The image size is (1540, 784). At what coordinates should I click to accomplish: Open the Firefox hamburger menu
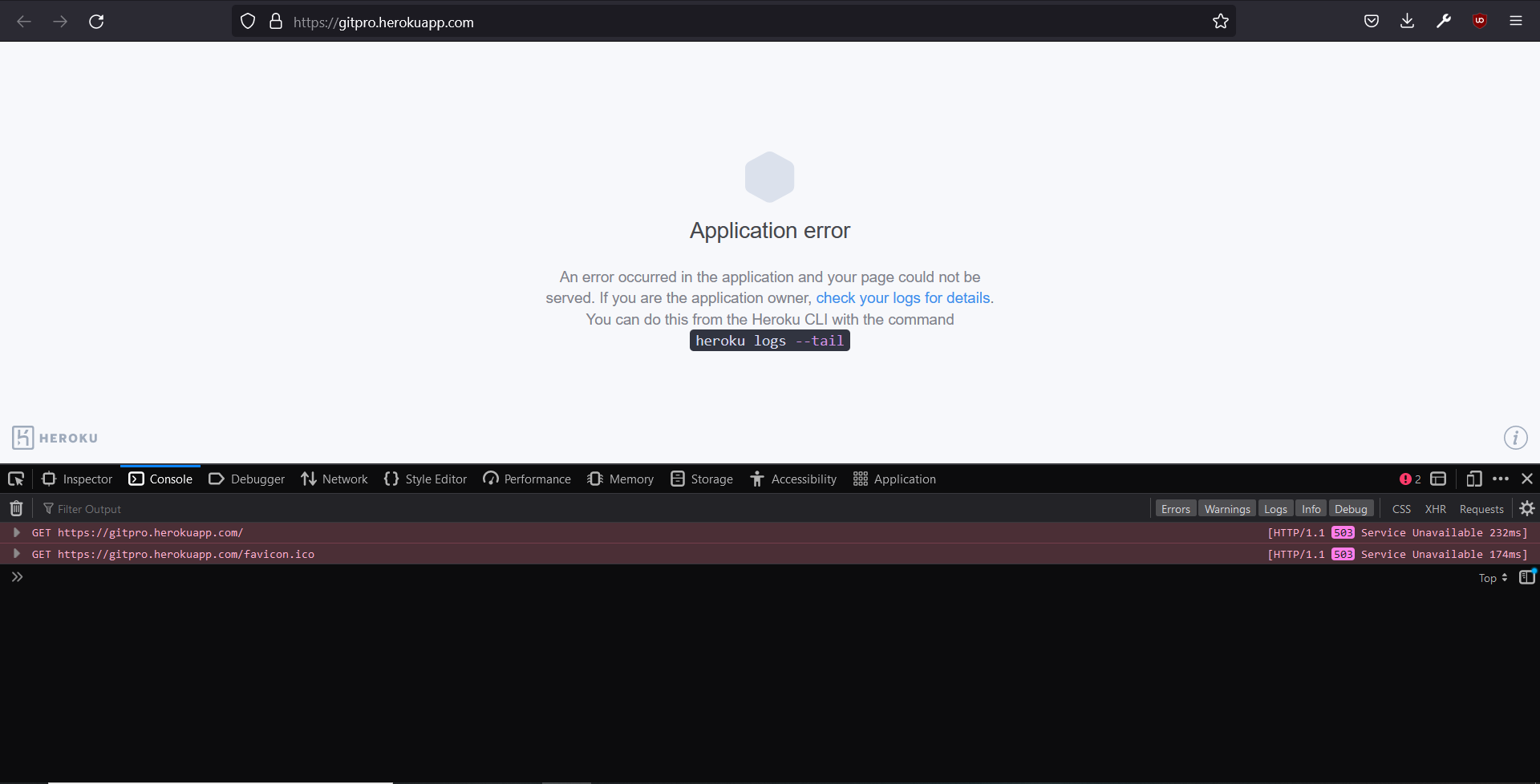tap(1516, 22)
